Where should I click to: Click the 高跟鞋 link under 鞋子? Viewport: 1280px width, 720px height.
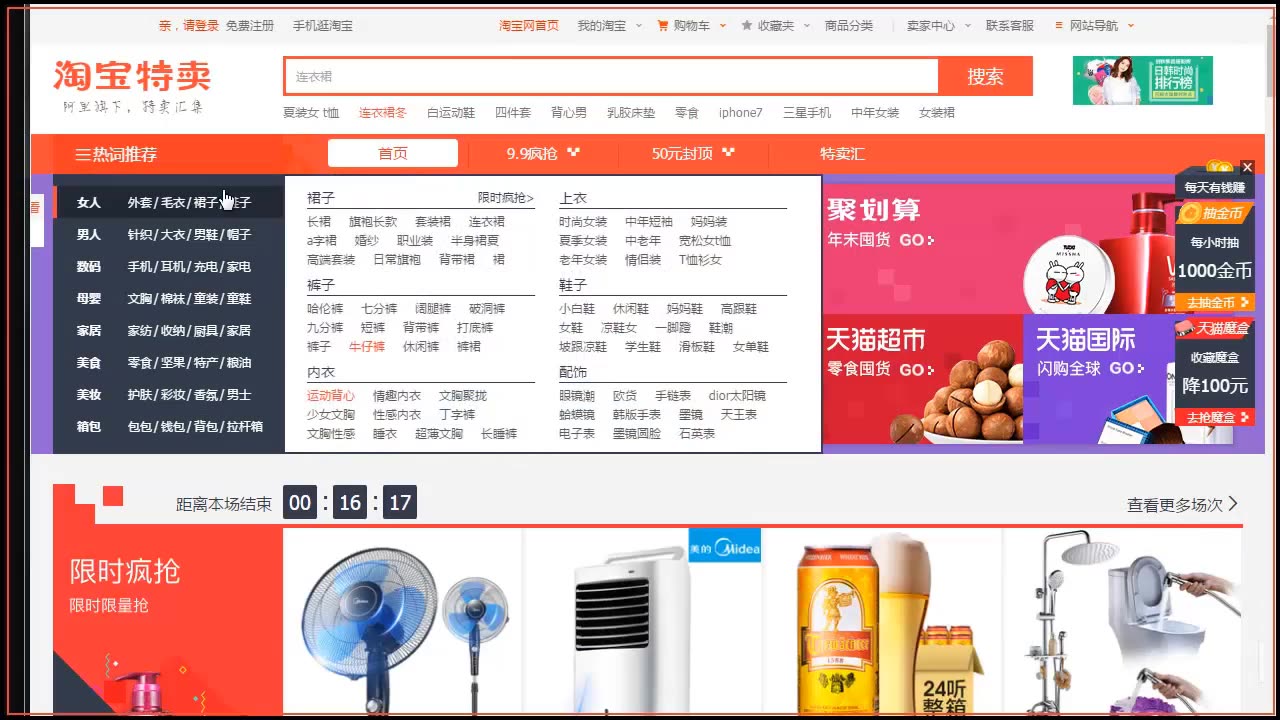click(x=739, y=309)
